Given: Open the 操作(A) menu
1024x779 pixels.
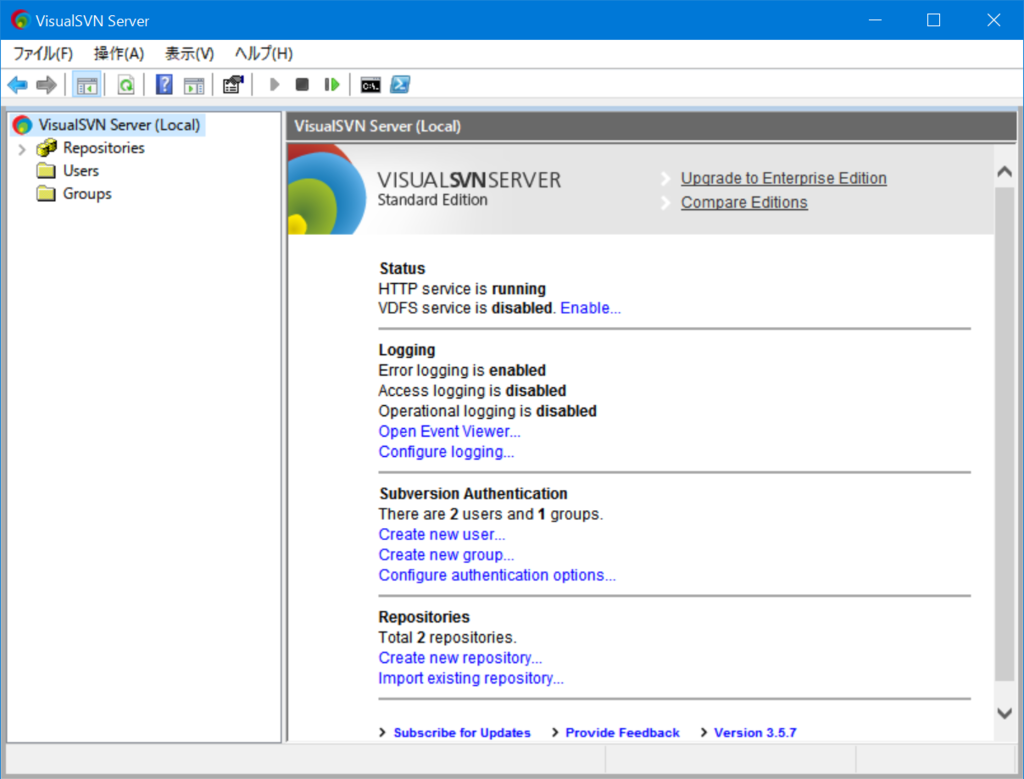Looking at the screenshot, I should [x=119, y=54].
